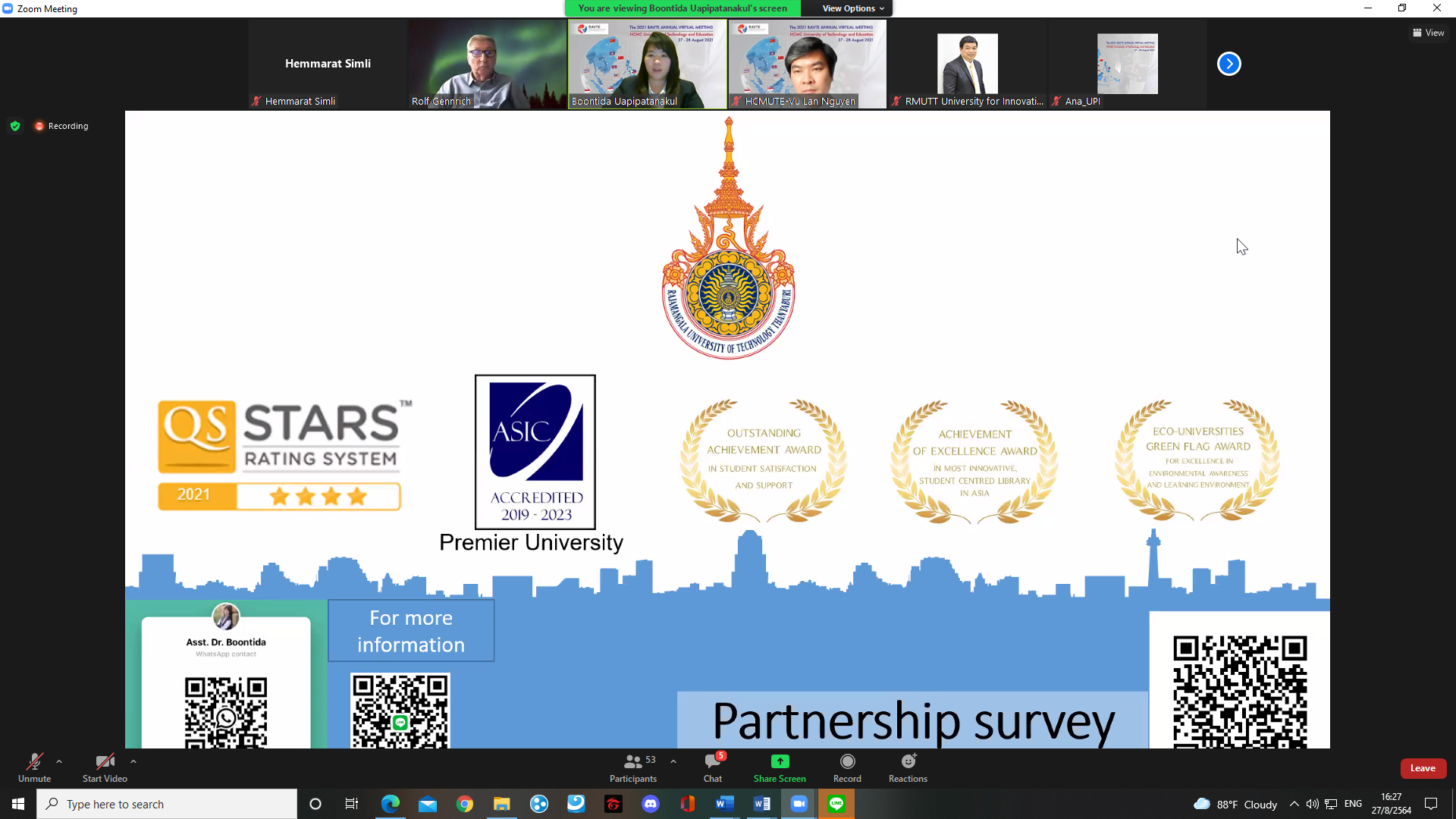This screenshot has width=1456, height=819.
Task: Select Ana_UPI participant tile
Action: coord(1128,64)
